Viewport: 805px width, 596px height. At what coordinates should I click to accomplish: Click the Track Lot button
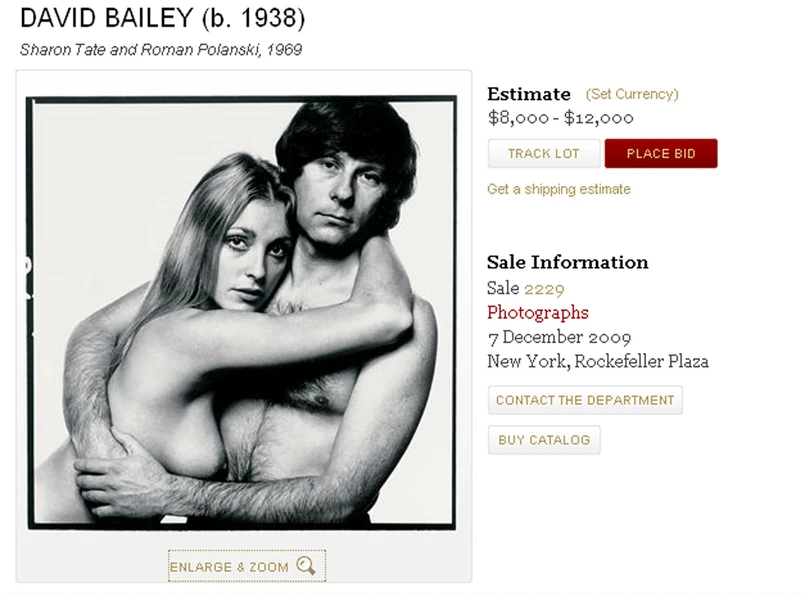[x=543, y=154]
